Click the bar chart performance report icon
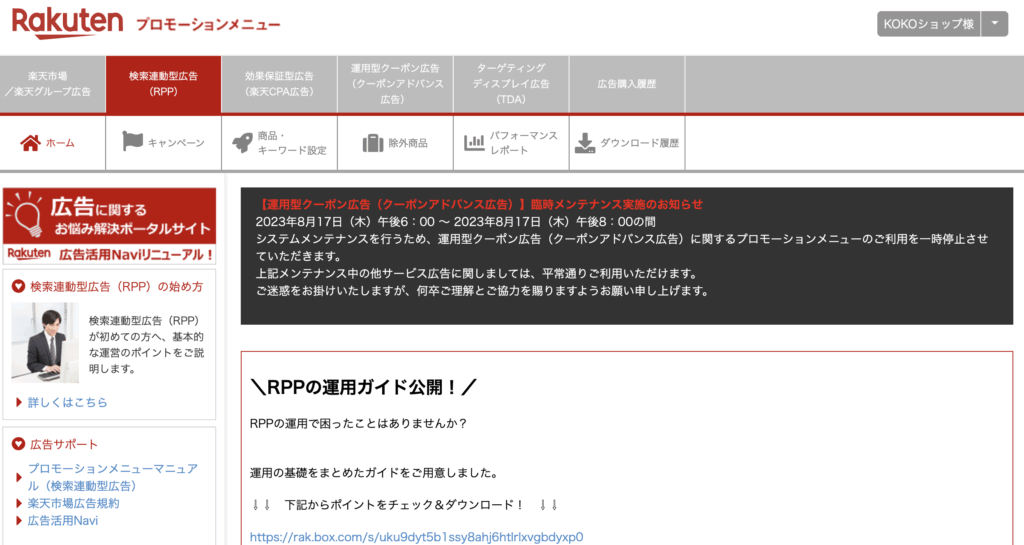 pyautogui.click(x=474, y=142)
